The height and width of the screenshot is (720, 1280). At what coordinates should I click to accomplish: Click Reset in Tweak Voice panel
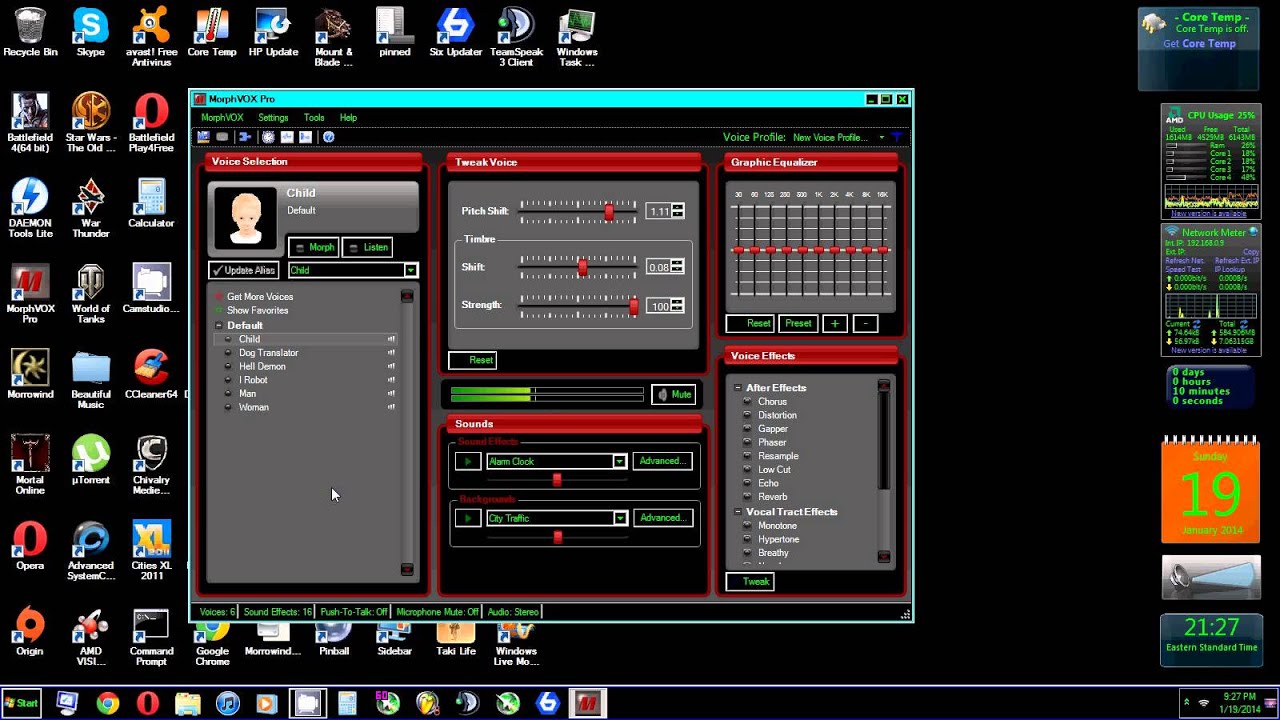472,360
